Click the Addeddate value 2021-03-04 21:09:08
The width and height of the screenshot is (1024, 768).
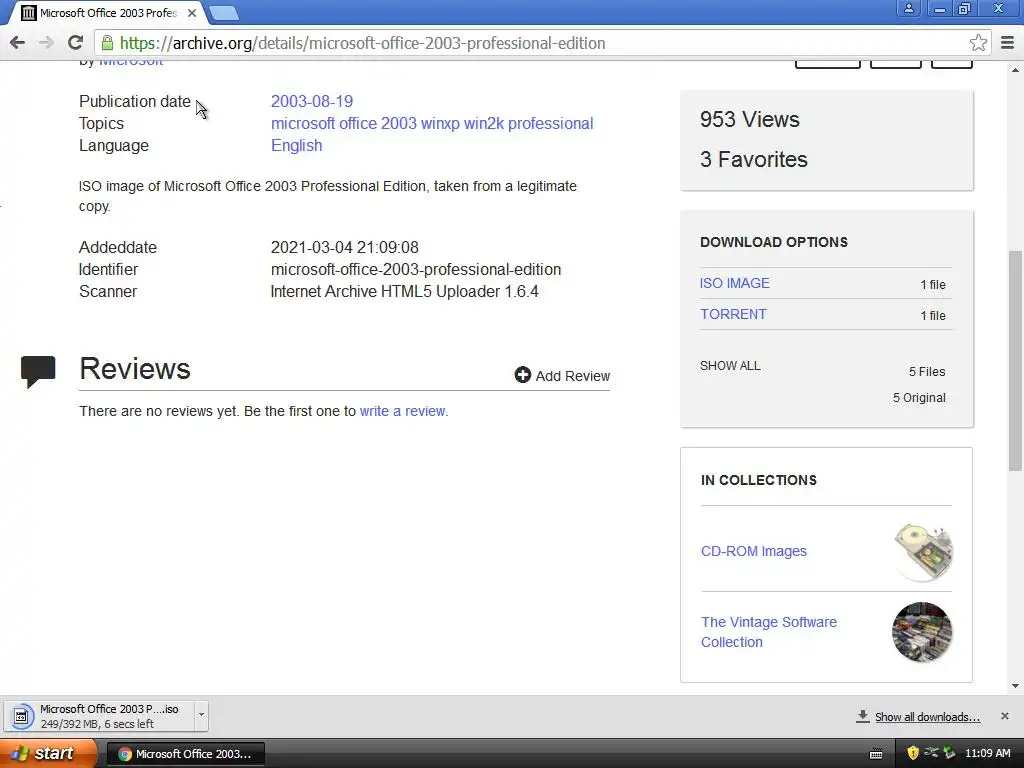tap(344, 248)
